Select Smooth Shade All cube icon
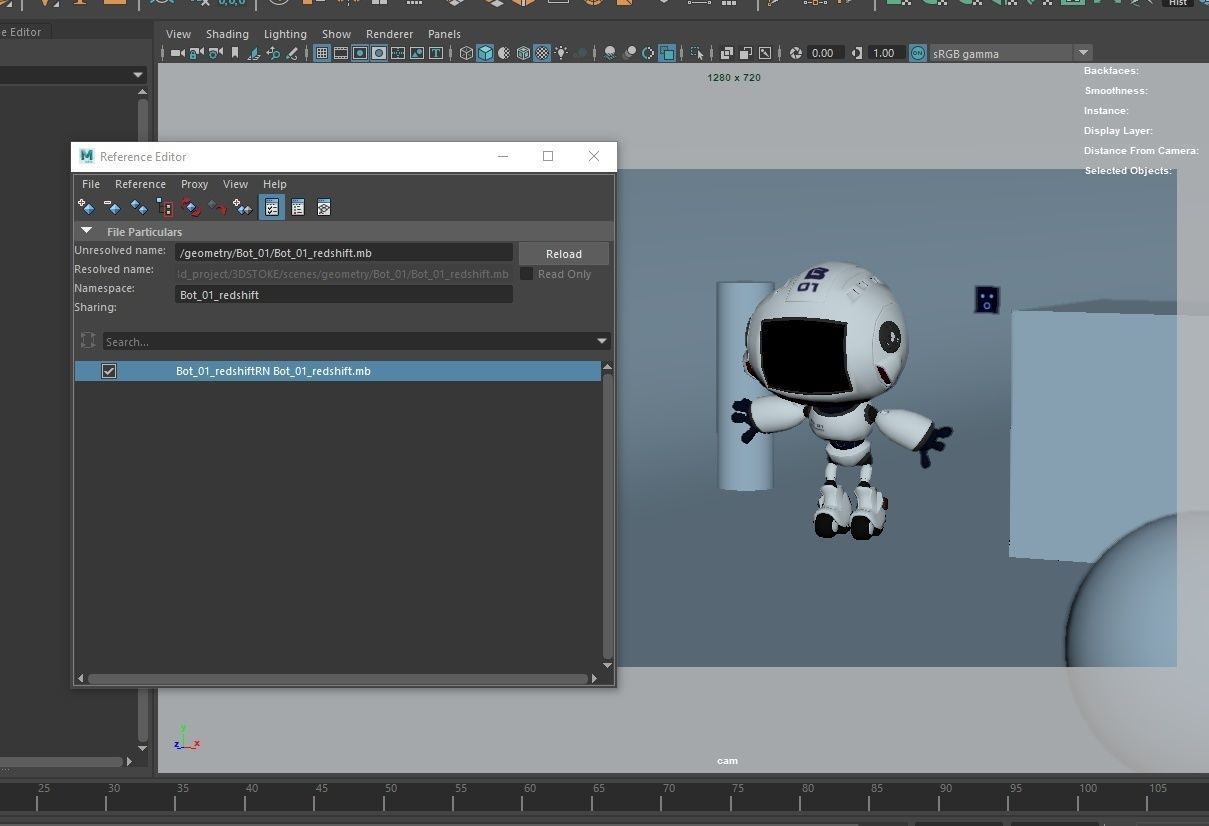 tap(485, 53)
